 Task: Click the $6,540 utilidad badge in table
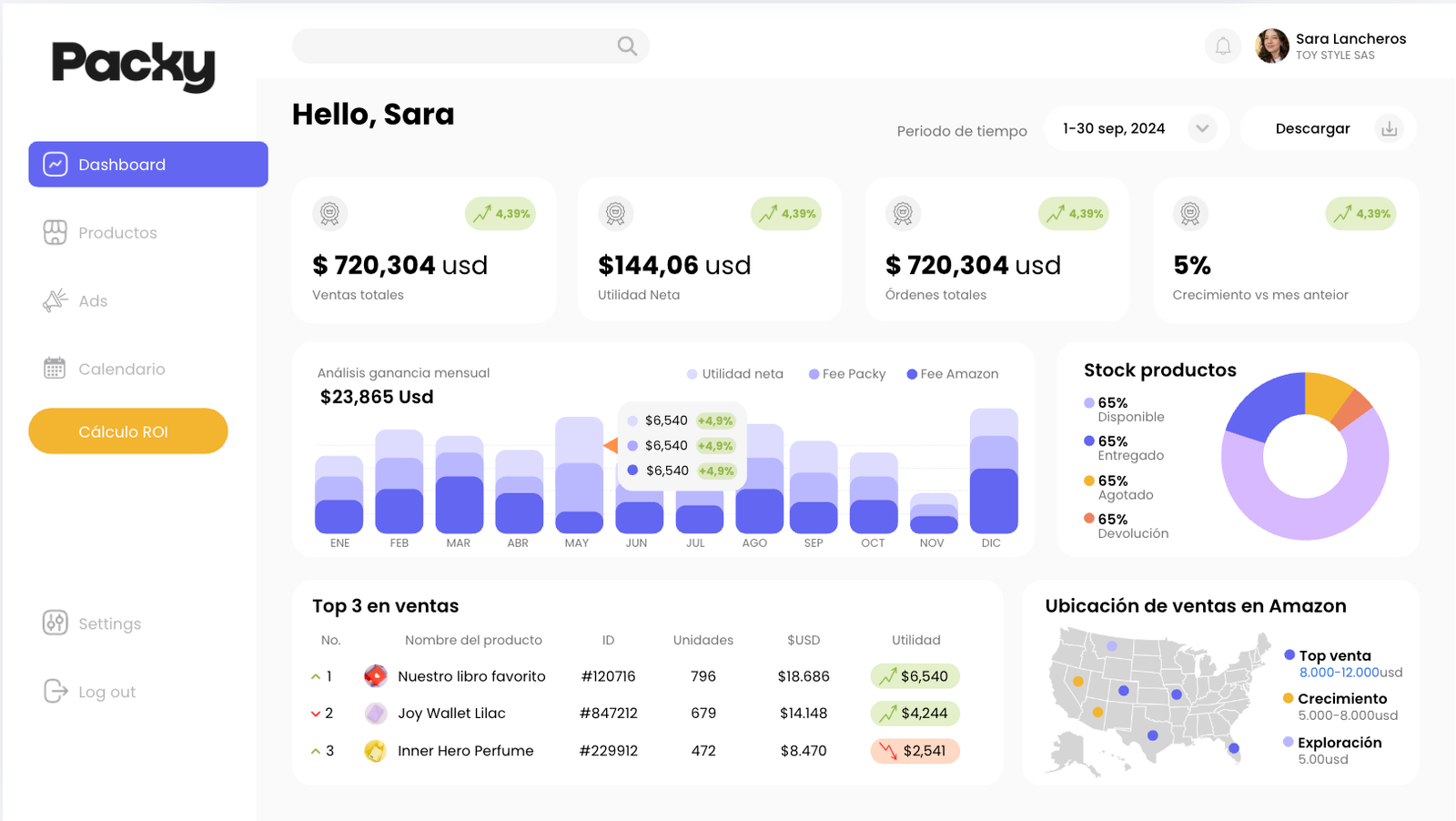click(915, 676)
